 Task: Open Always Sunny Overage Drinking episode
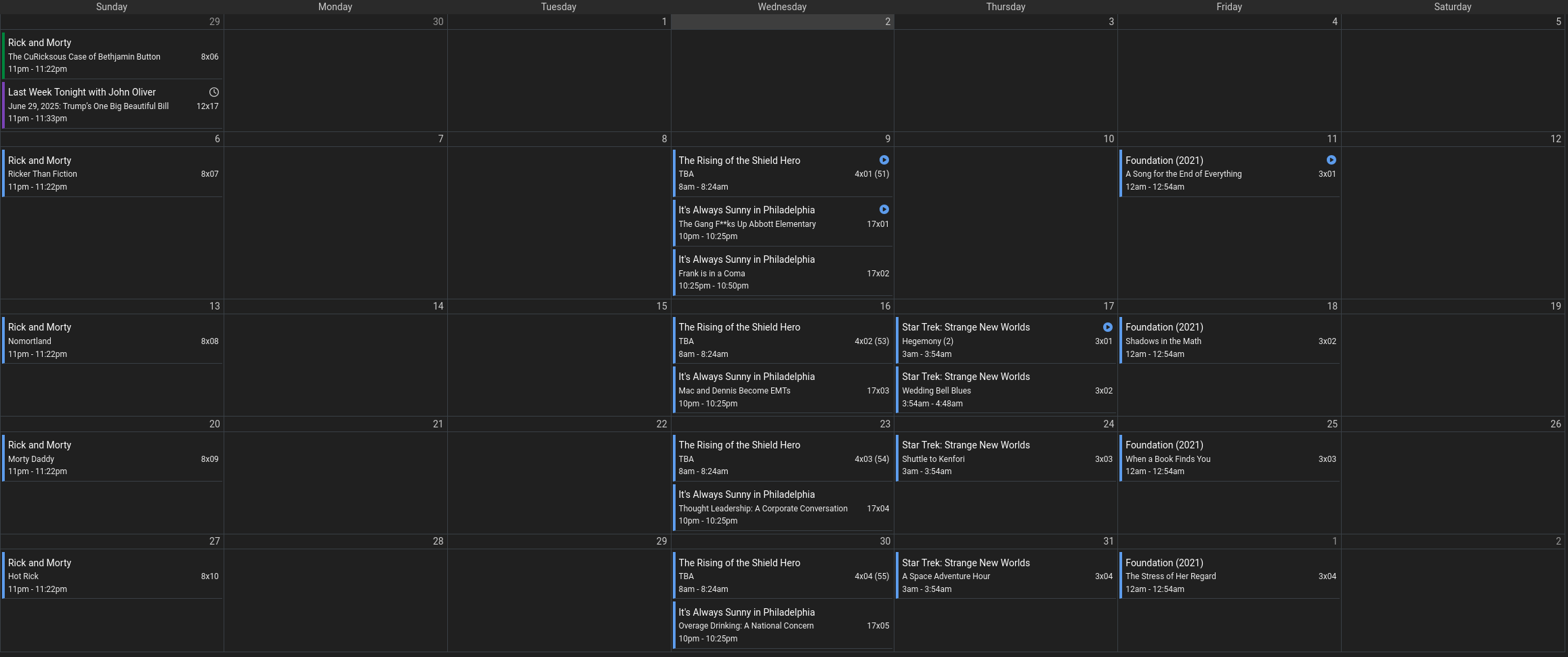[x=783, y=624]
